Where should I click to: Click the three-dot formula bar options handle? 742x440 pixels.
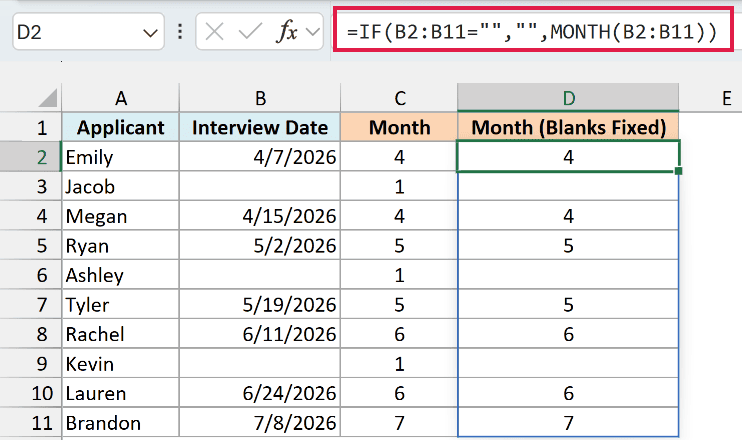click(180, 32)
